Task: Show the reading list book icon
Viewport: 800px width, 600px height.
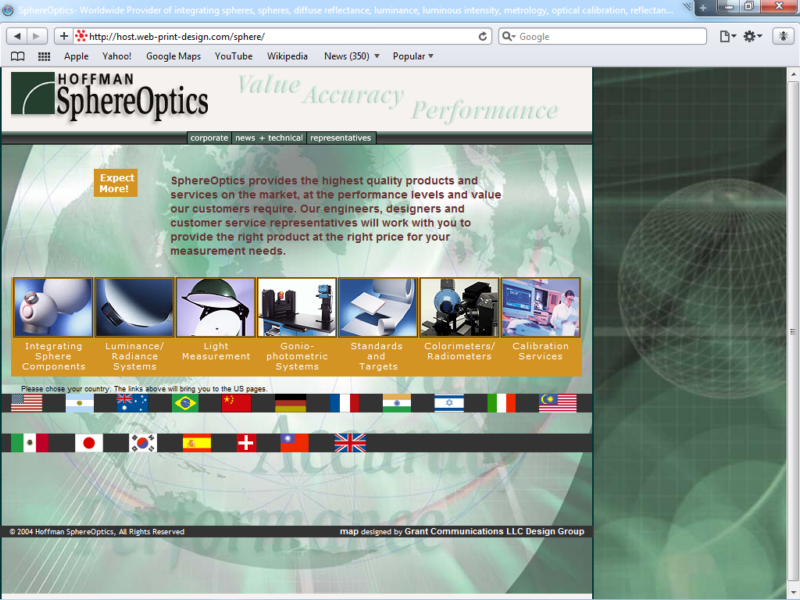Action: [18, 56]
